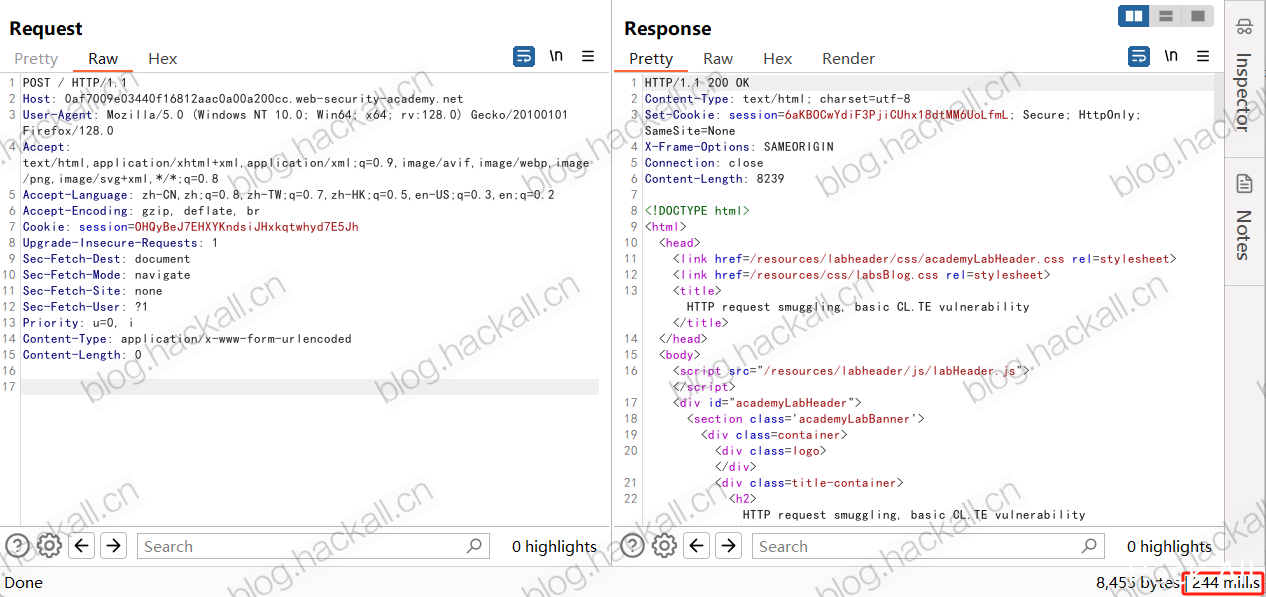Select vertical stacked layout view icon
This screenshot has height=597, width=1266.
click(1165, 16)
